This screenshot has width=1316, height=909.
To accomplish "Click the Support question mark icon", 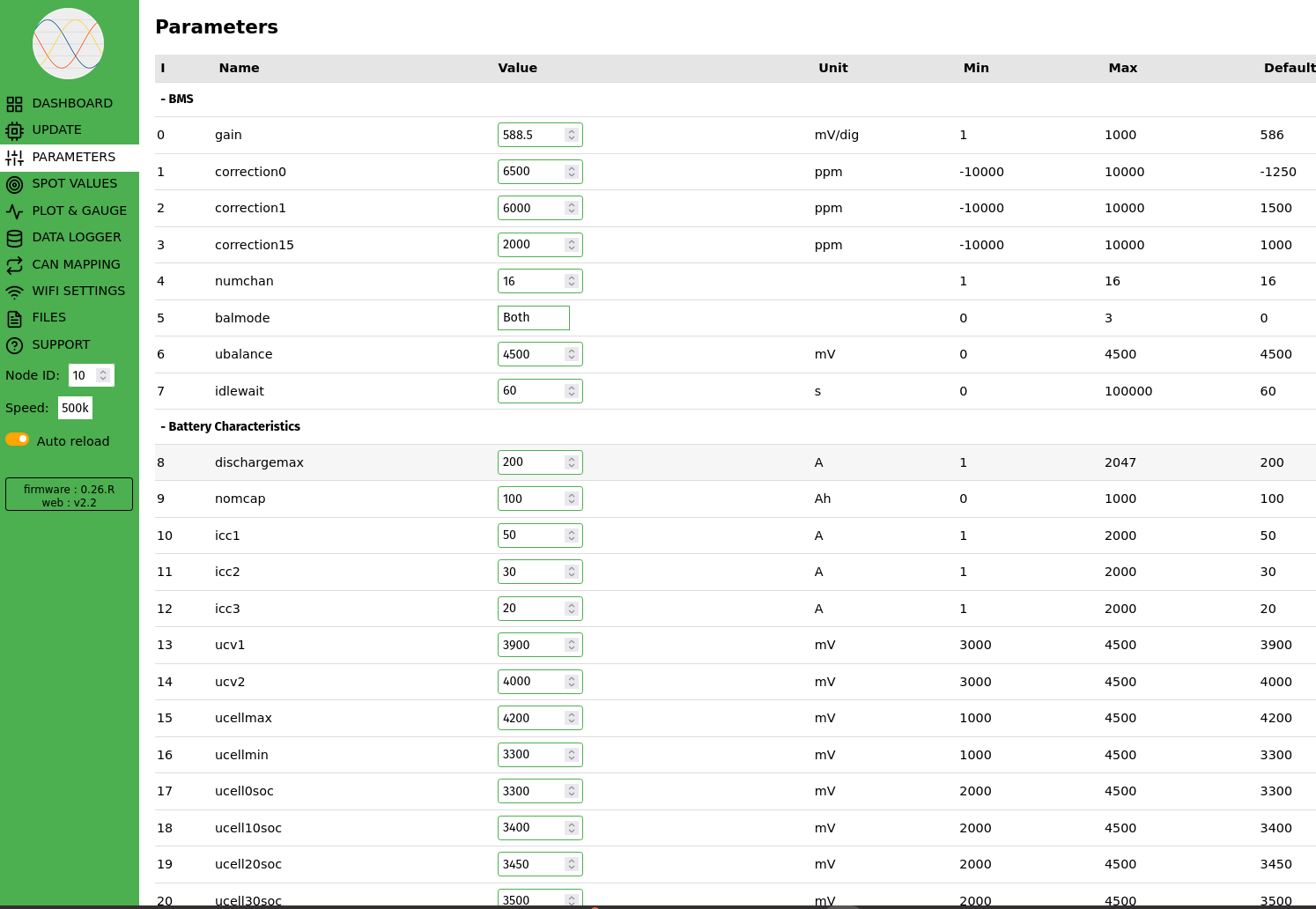I will [x=14, y=345].
